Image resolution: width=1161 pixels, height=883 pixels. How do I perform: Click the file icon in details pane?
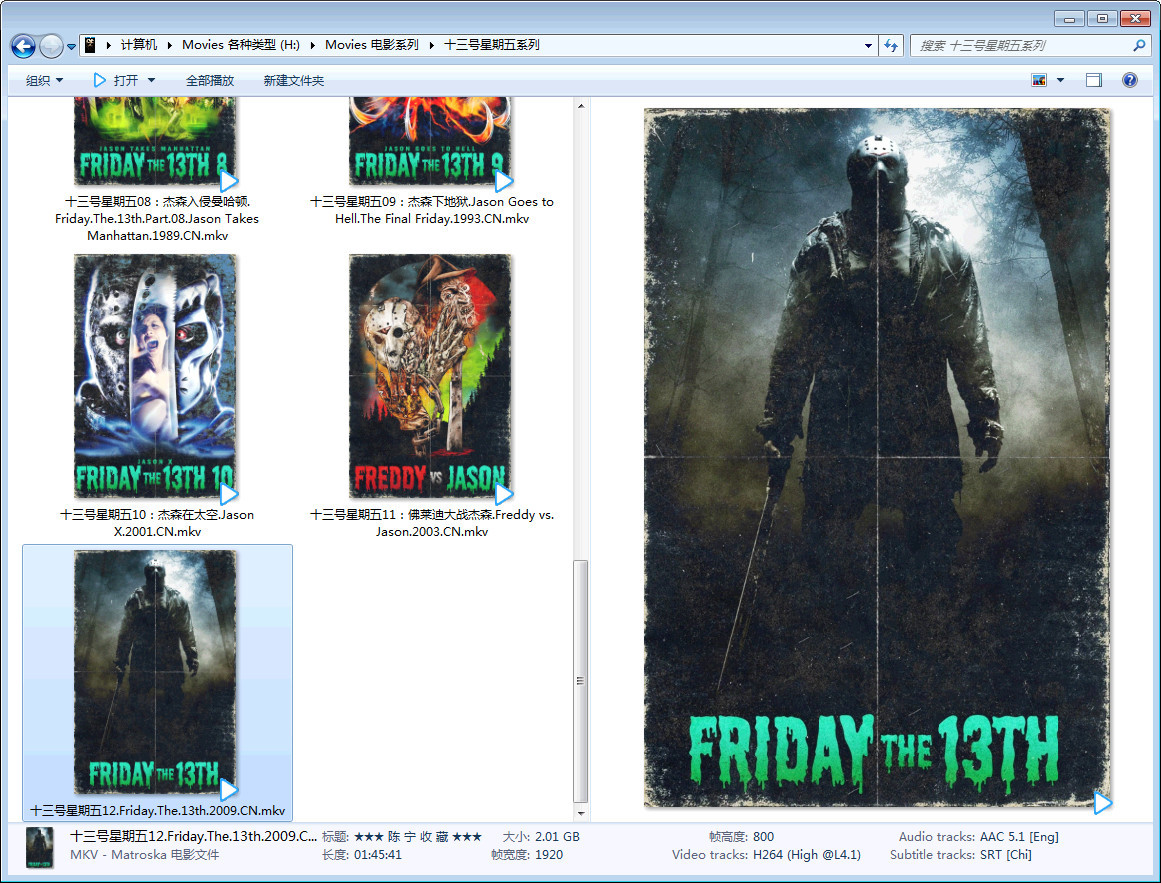tap(40, 846)
